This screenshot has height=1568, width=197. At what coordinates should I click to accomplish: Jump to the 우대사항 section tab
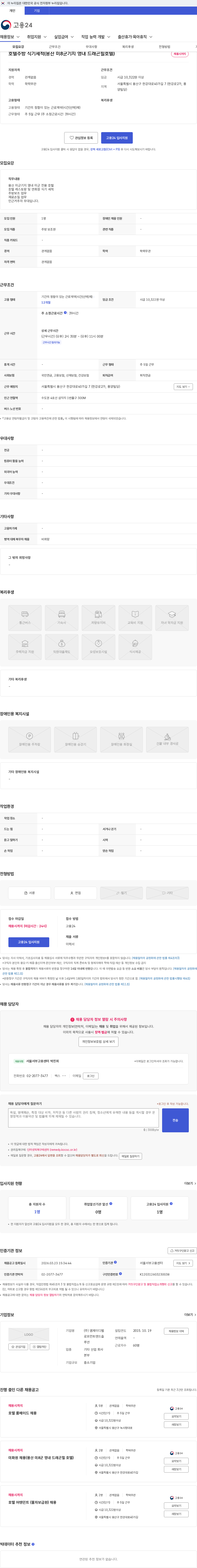pyautogui.click(x=92, y=47)
